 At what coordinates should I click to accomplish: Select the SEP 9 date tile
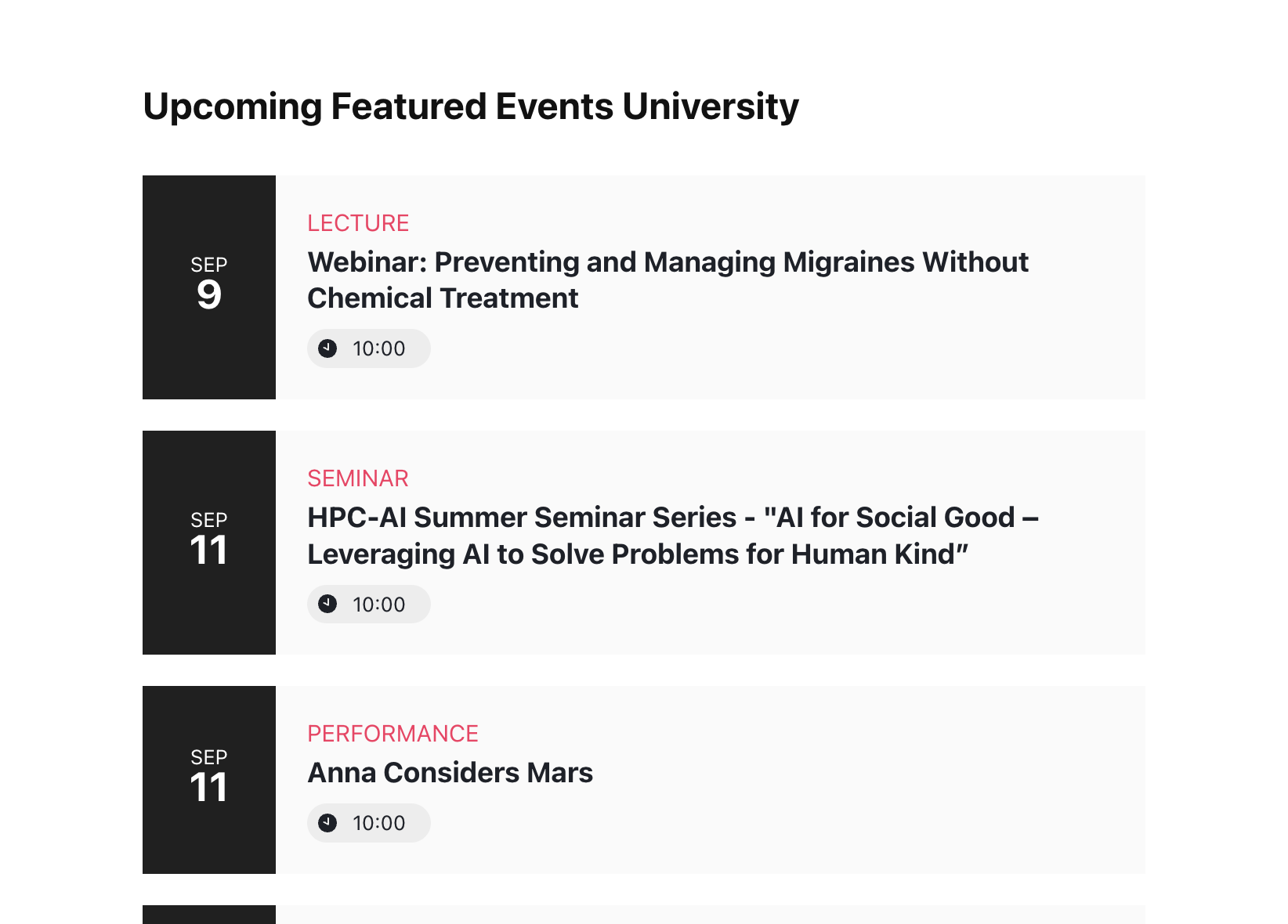208,287
